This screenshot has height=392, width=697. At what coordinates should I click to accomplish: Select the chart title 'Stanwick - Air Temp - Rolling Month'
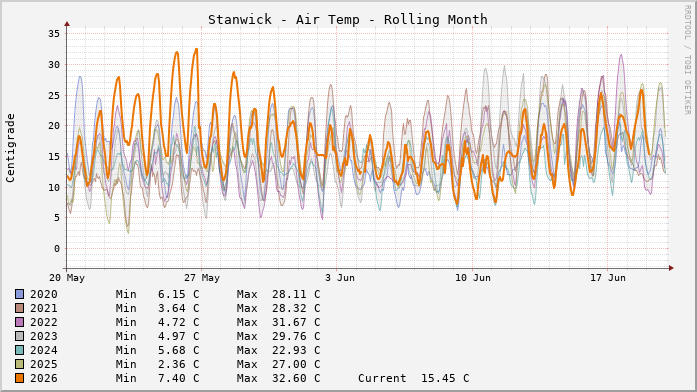(x=348, y=20)
